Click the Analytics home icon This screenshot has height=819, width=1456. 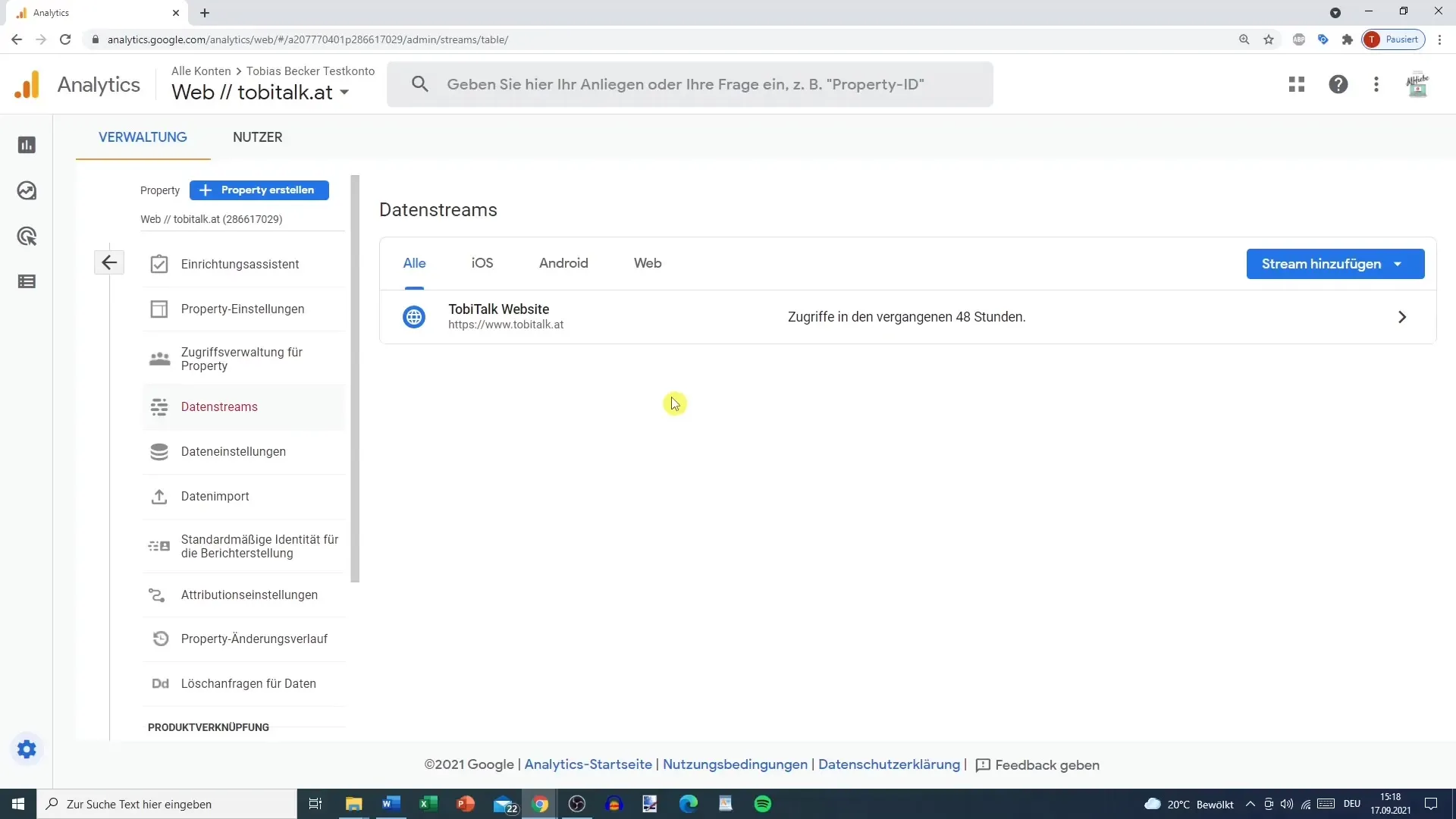(26, 84)
